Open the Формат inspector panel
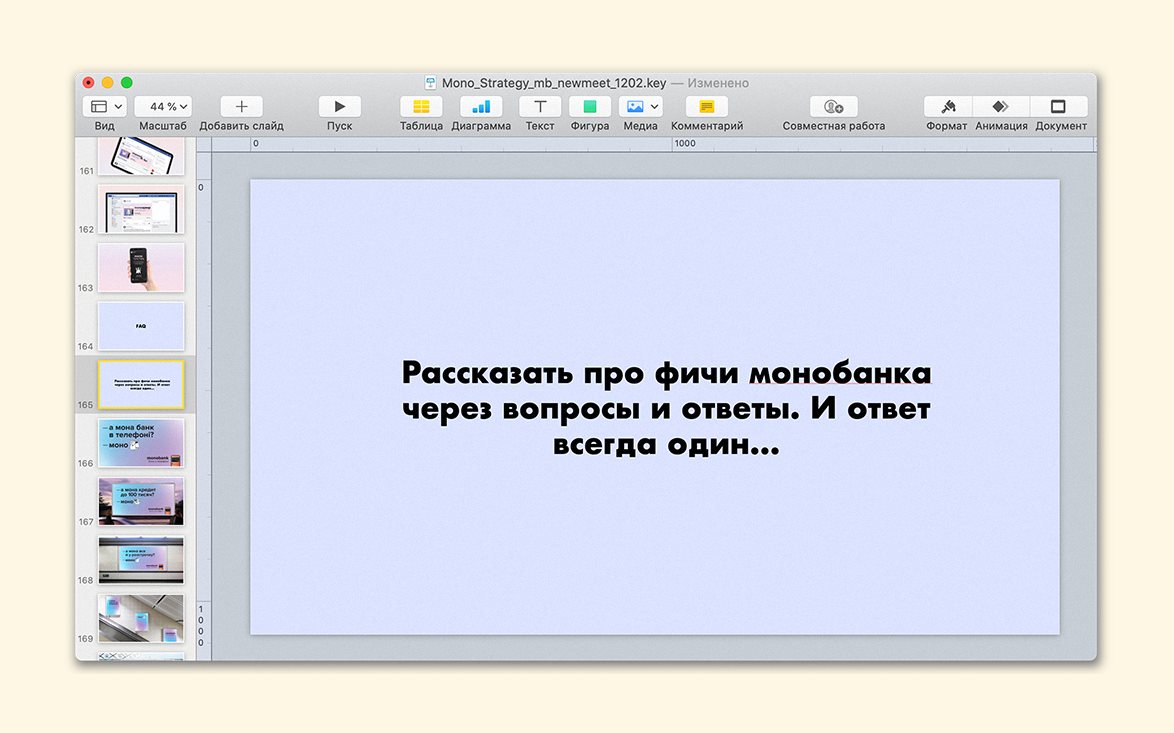 tap(948, 106)
